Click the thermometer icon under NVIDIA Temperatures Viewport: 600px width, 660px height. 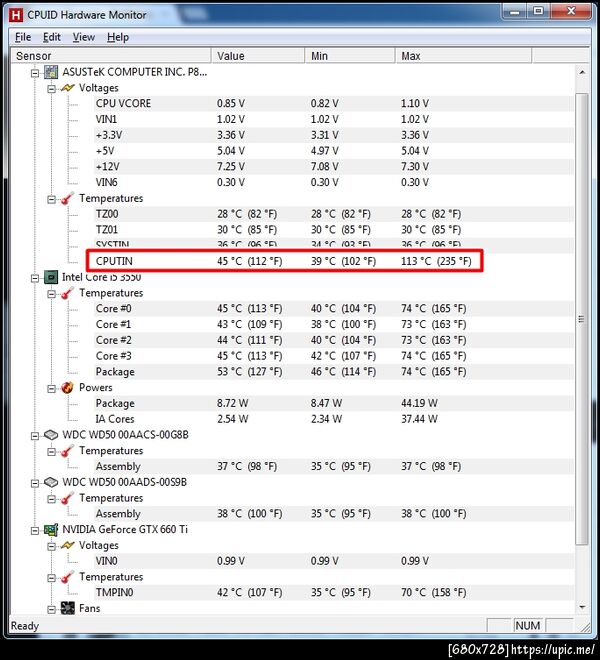click(x=67, y=577)
